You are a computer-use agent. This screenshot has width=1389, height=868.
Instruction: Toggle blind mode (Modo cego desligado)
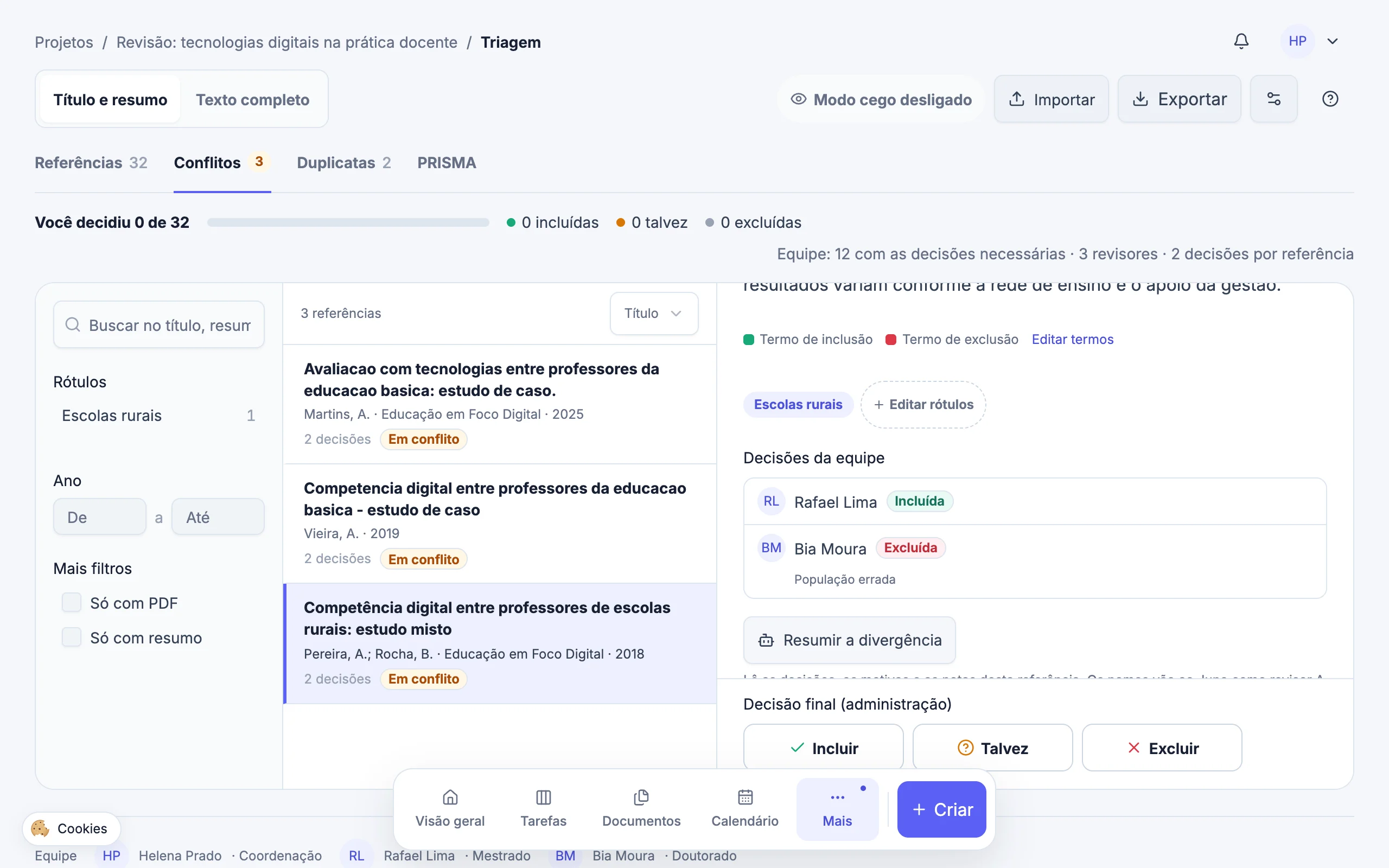881,99
